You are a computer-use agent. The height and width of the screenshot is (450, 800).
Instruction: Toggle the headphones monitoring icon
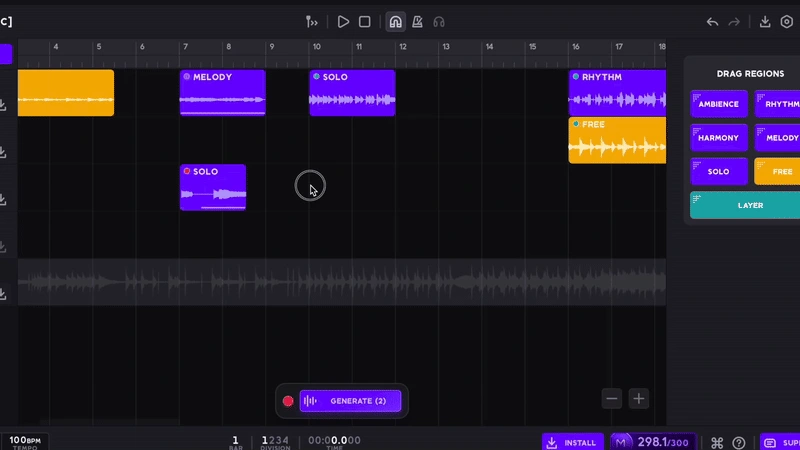coord(439,21)
